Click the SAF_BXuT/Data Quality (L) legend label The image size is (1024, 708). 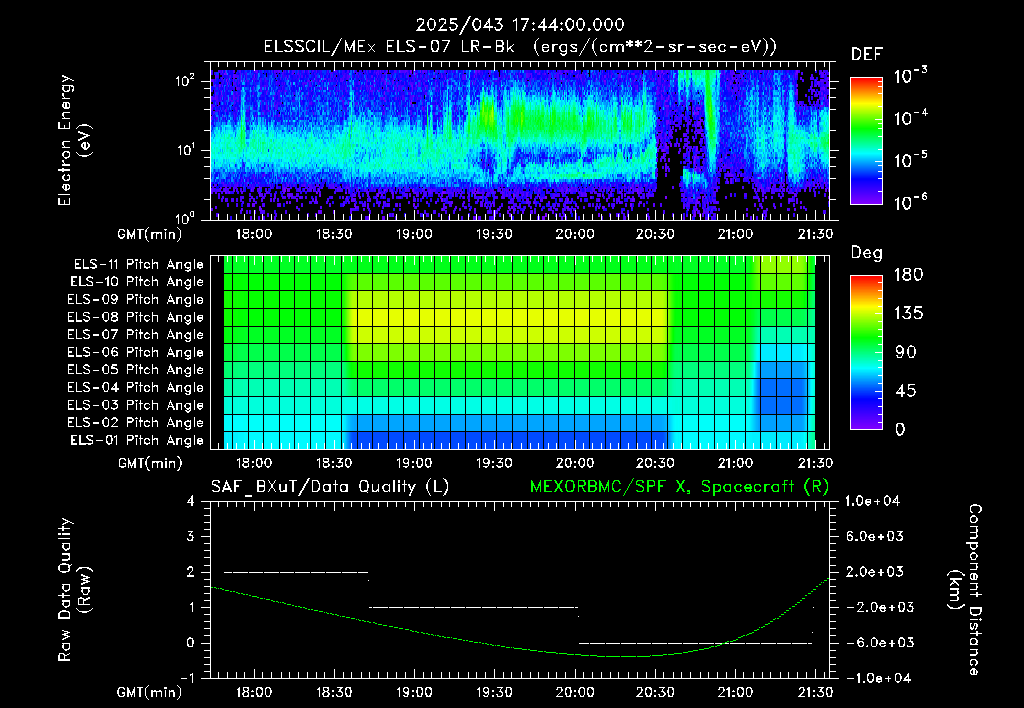click(330, 487)
